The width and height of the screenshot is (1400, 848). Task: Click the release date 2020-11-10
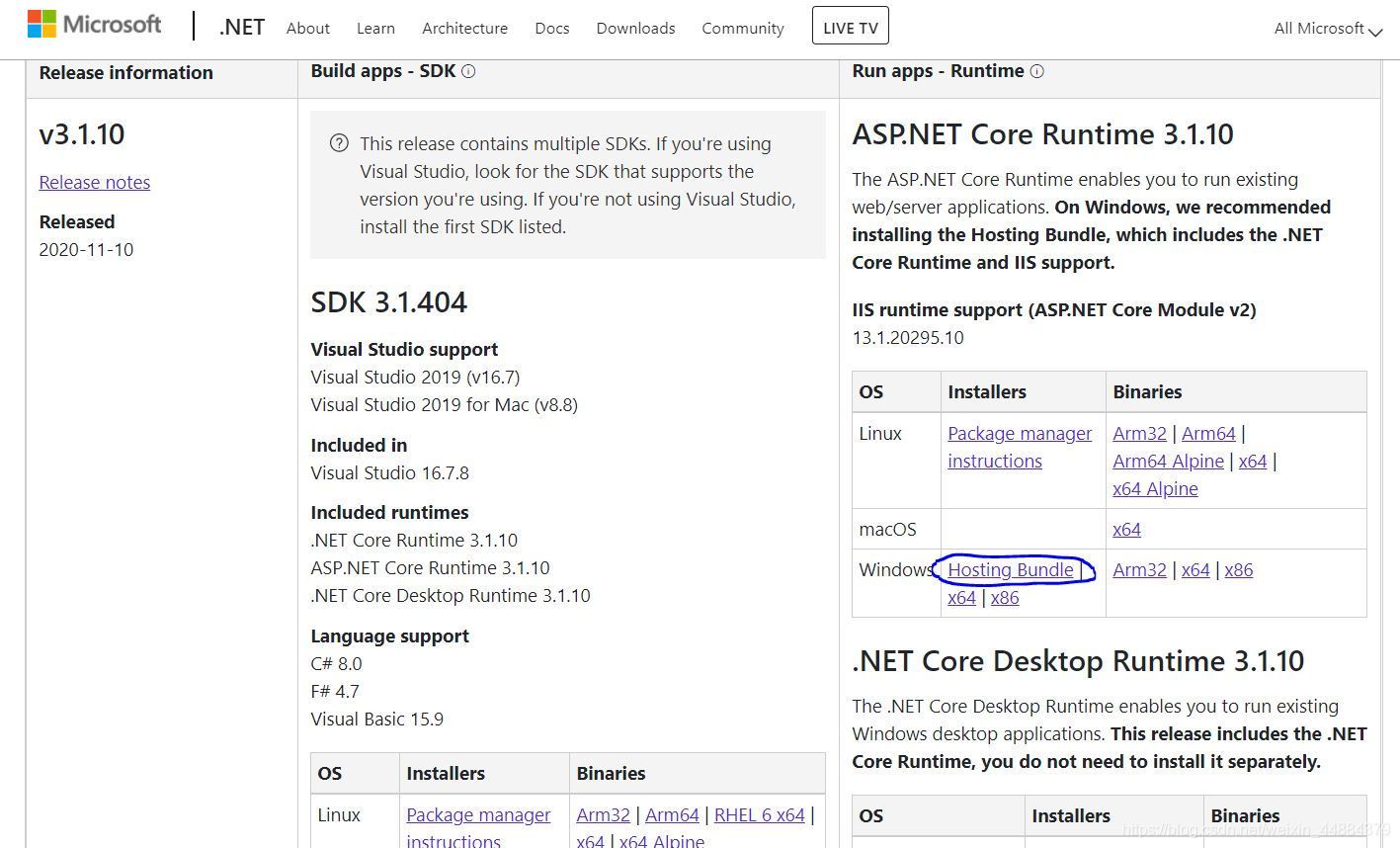[86, 249]
